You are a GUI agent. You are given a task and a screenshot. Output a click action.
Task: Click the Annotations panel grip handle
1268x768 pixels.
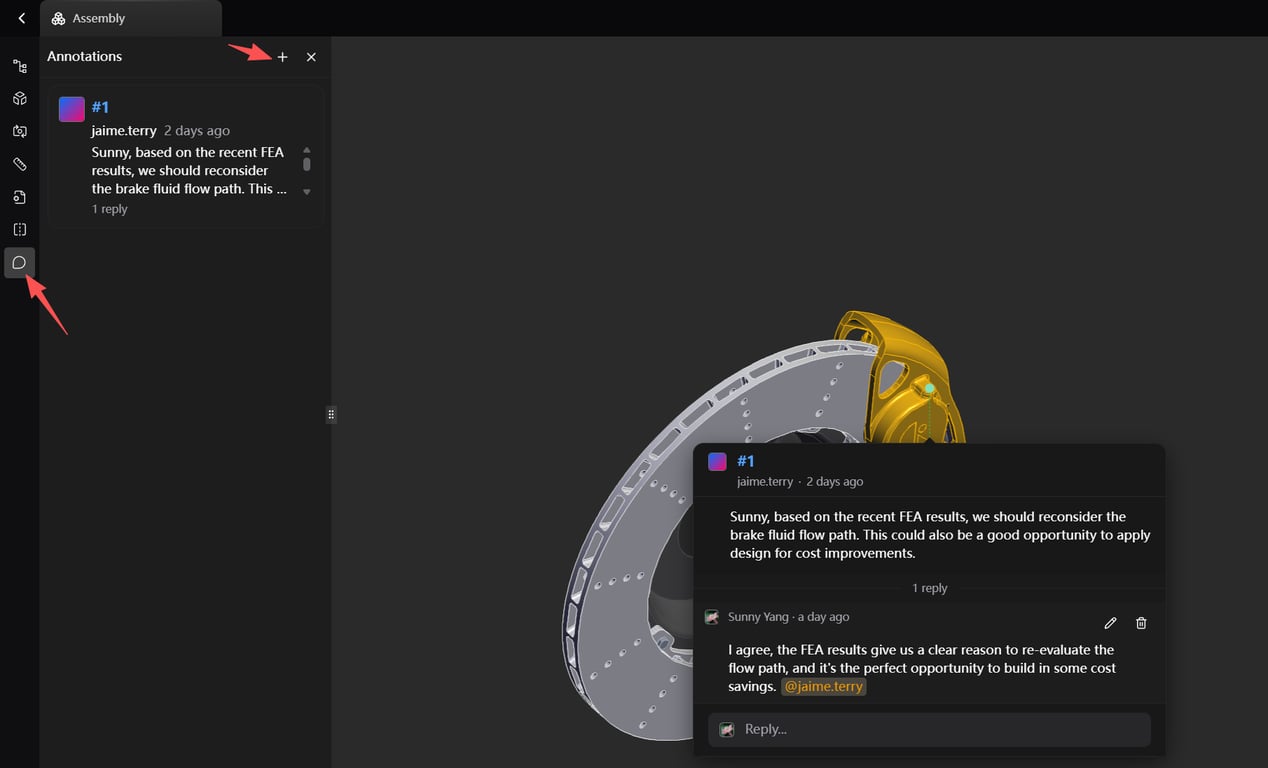[x=331, y=414]
